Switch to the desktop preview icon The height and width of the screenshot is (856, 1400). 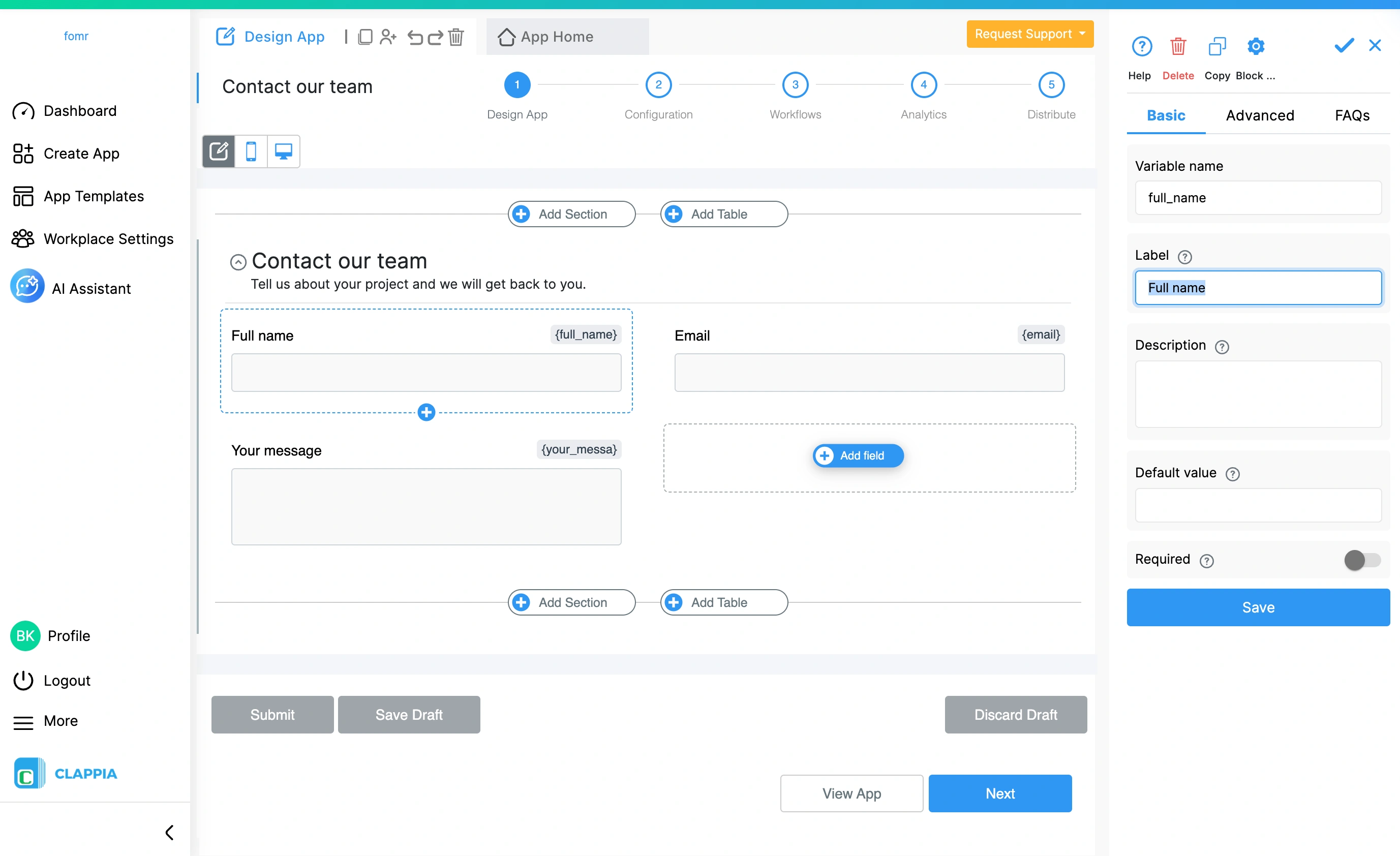click(x=284, y=151)
